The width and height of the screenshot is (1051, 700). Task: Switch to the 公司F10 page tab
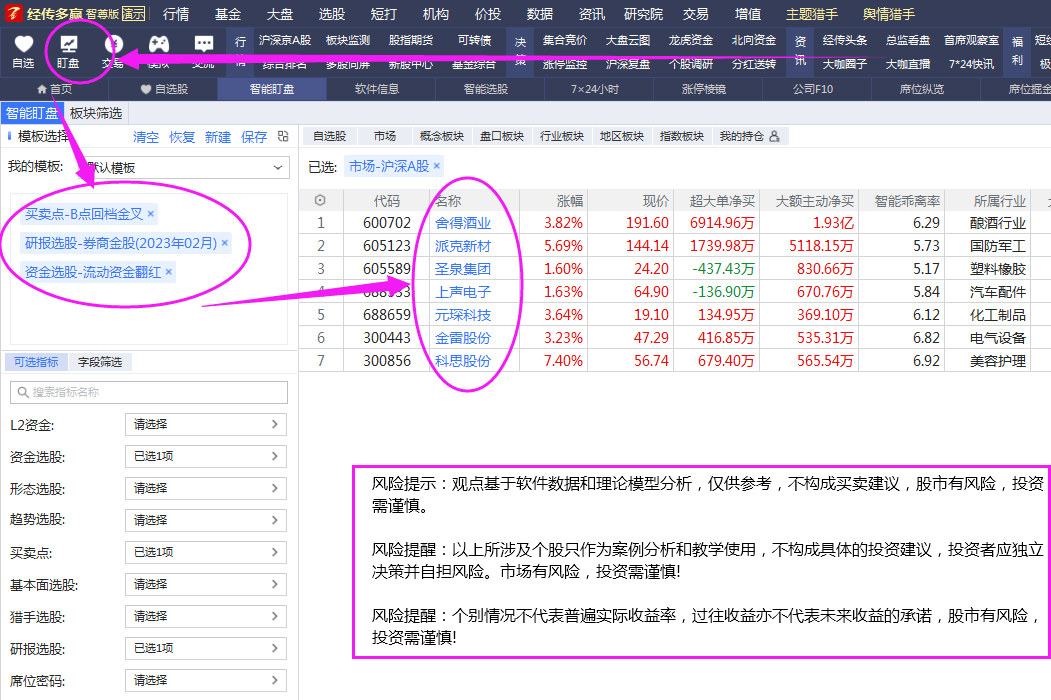tap(813, 89)
